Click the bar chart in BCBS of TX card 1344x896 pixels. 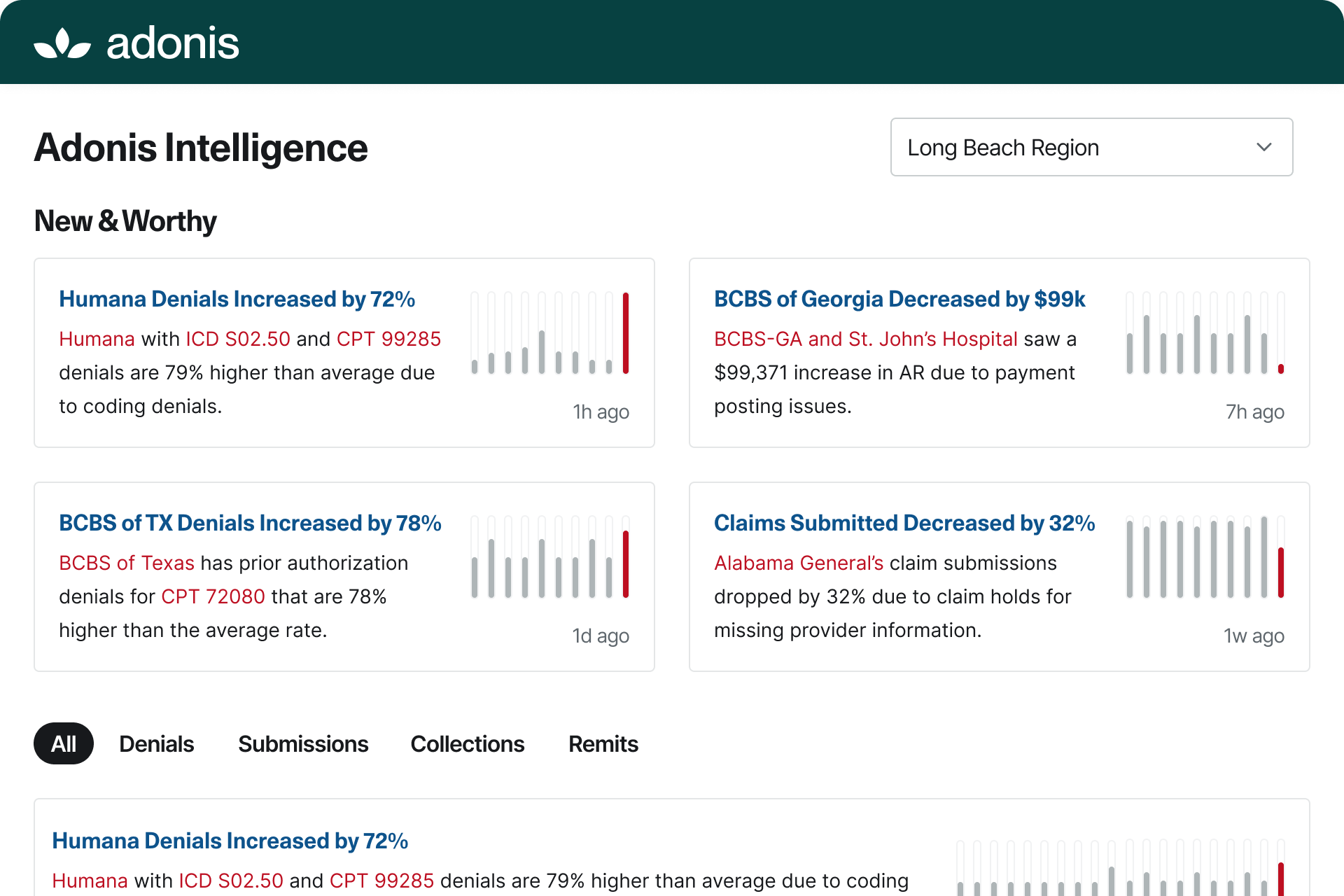(x=550, y=557)
